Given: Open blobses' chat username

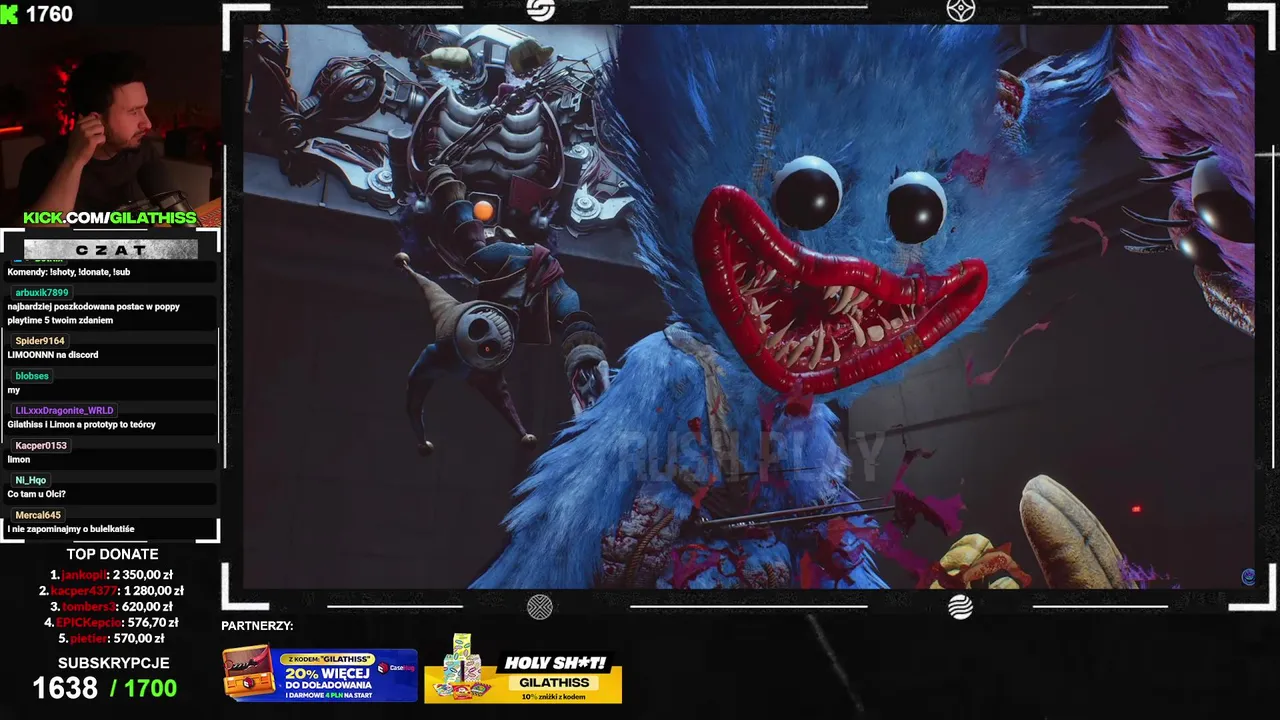Looking at the screenshot, I should tap(32, 376).
